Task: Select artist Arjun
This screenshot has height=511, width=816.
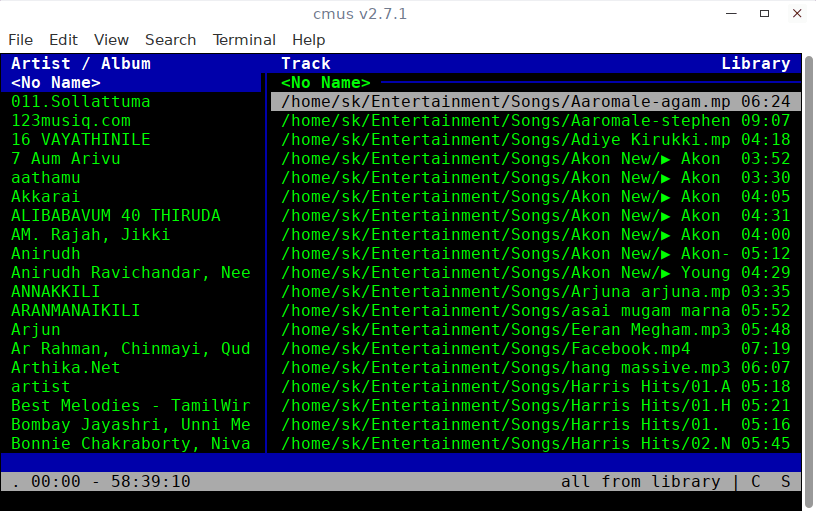Action: (131, 329)
